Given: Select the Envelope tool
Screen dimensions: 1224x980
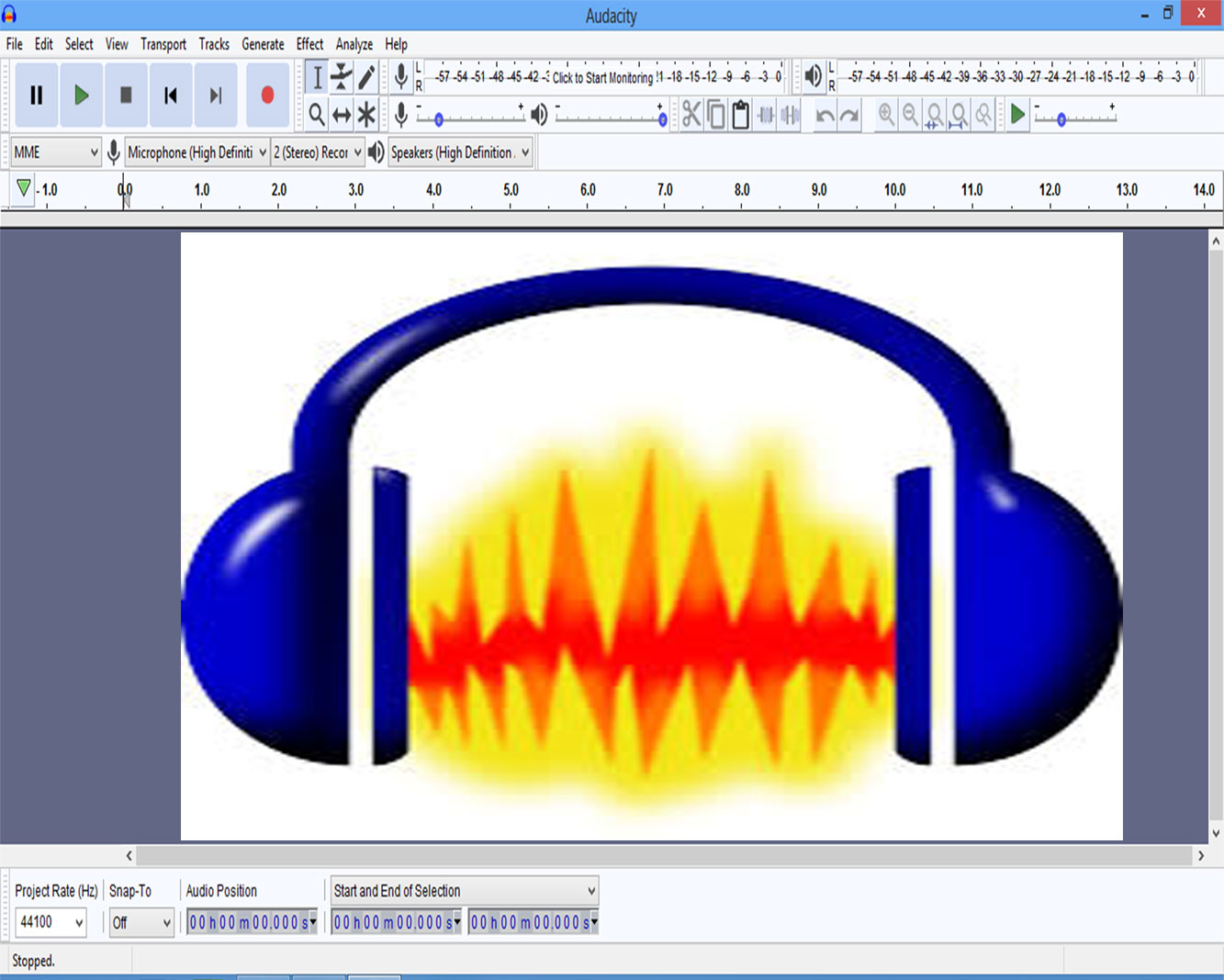Looking at the screenshot, I should tap(342, 77).
